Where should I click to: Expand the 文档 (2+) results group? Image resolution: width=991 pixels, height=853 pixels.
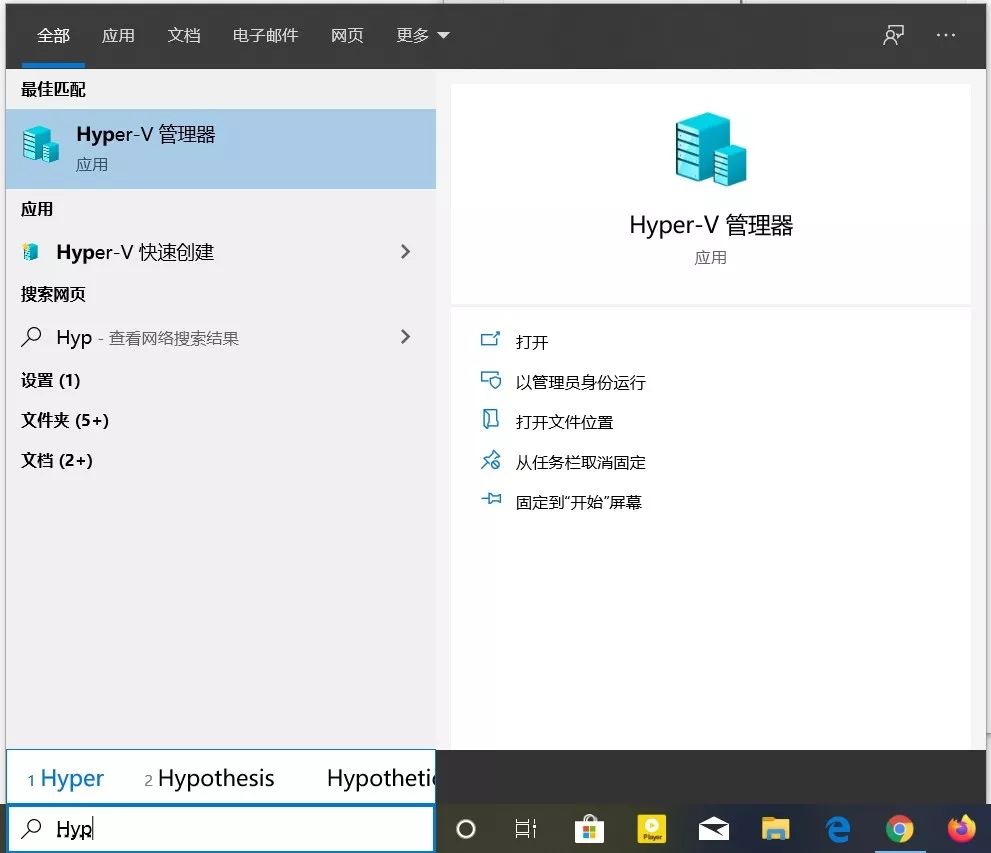56,460
